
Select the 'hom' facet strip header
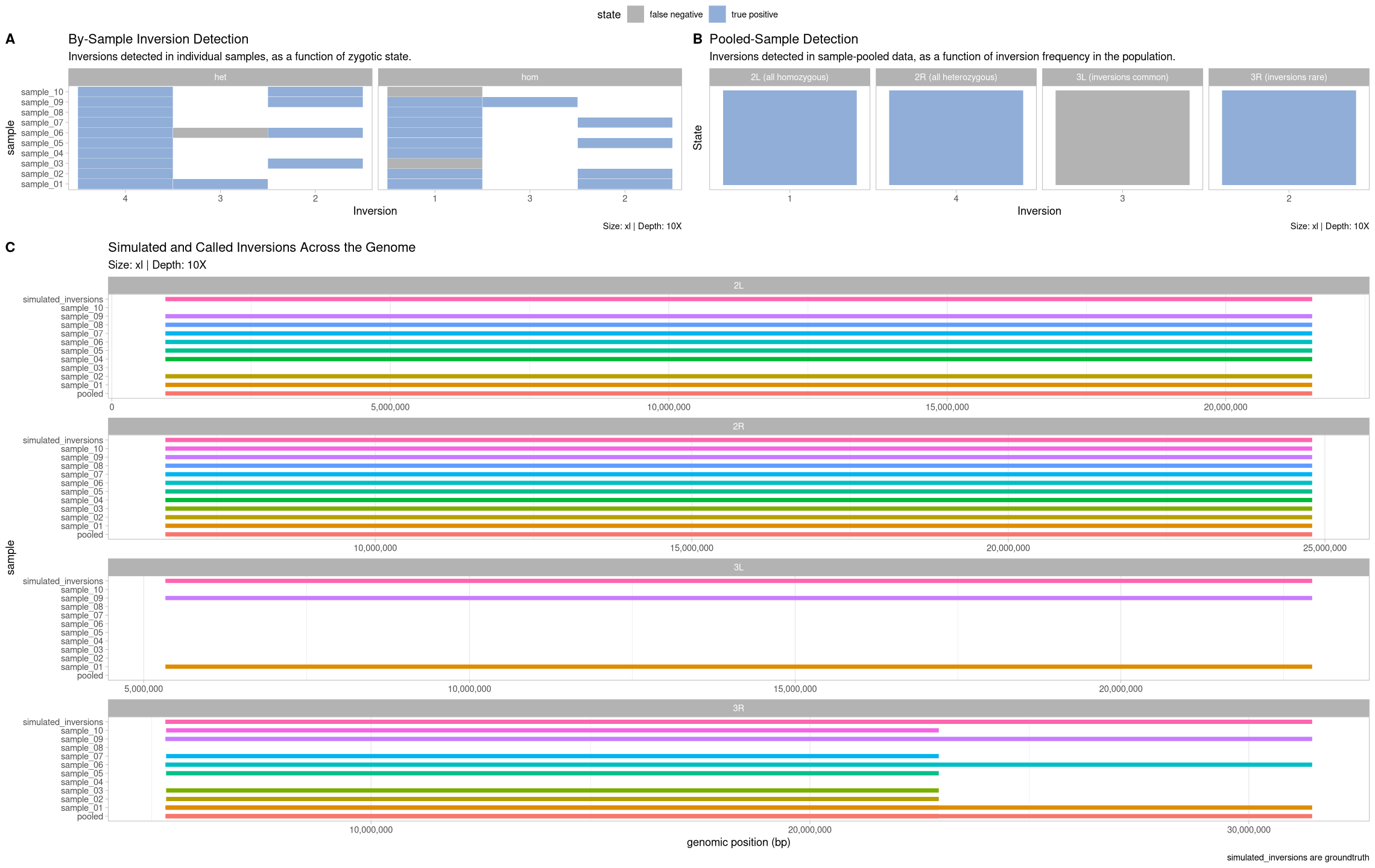pos(529,77)
